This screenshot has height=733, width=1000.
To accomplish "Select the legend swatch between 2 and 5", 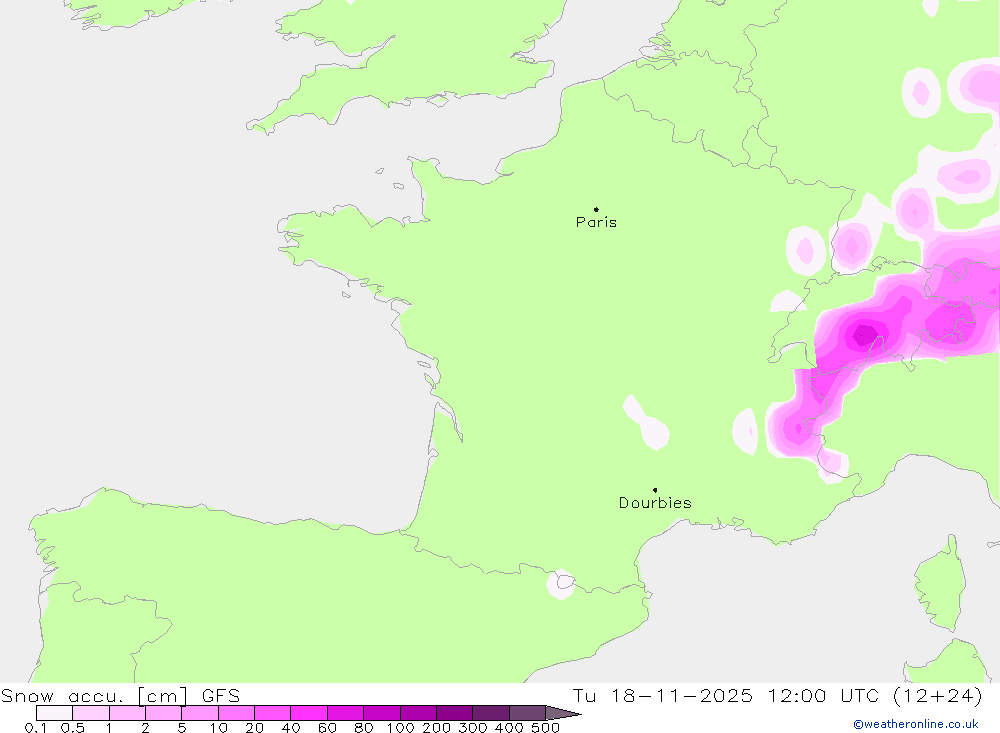I will click(163, 713).
